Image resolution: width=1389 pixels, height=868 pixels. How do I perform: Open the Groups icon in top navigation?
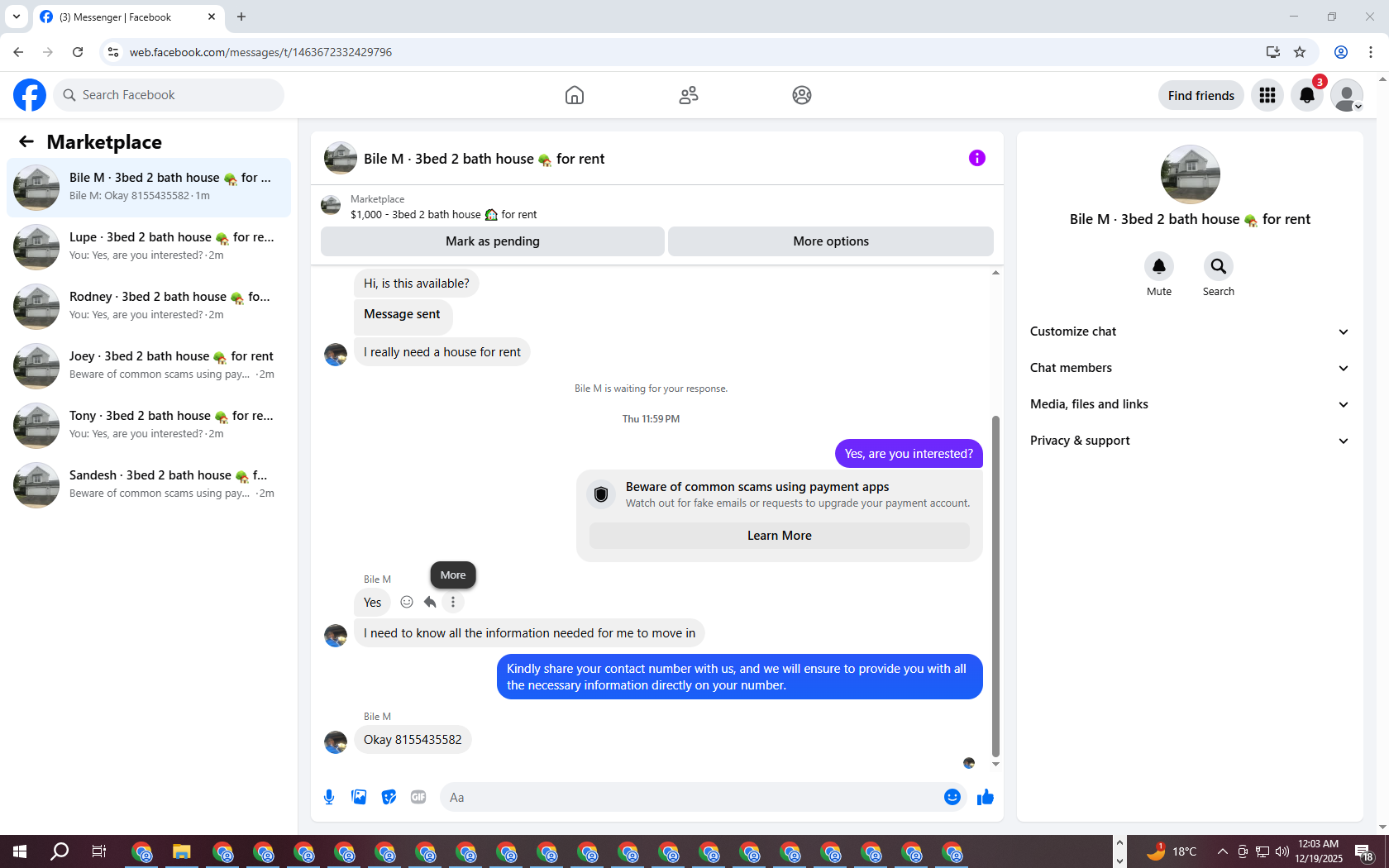(802, 95)
